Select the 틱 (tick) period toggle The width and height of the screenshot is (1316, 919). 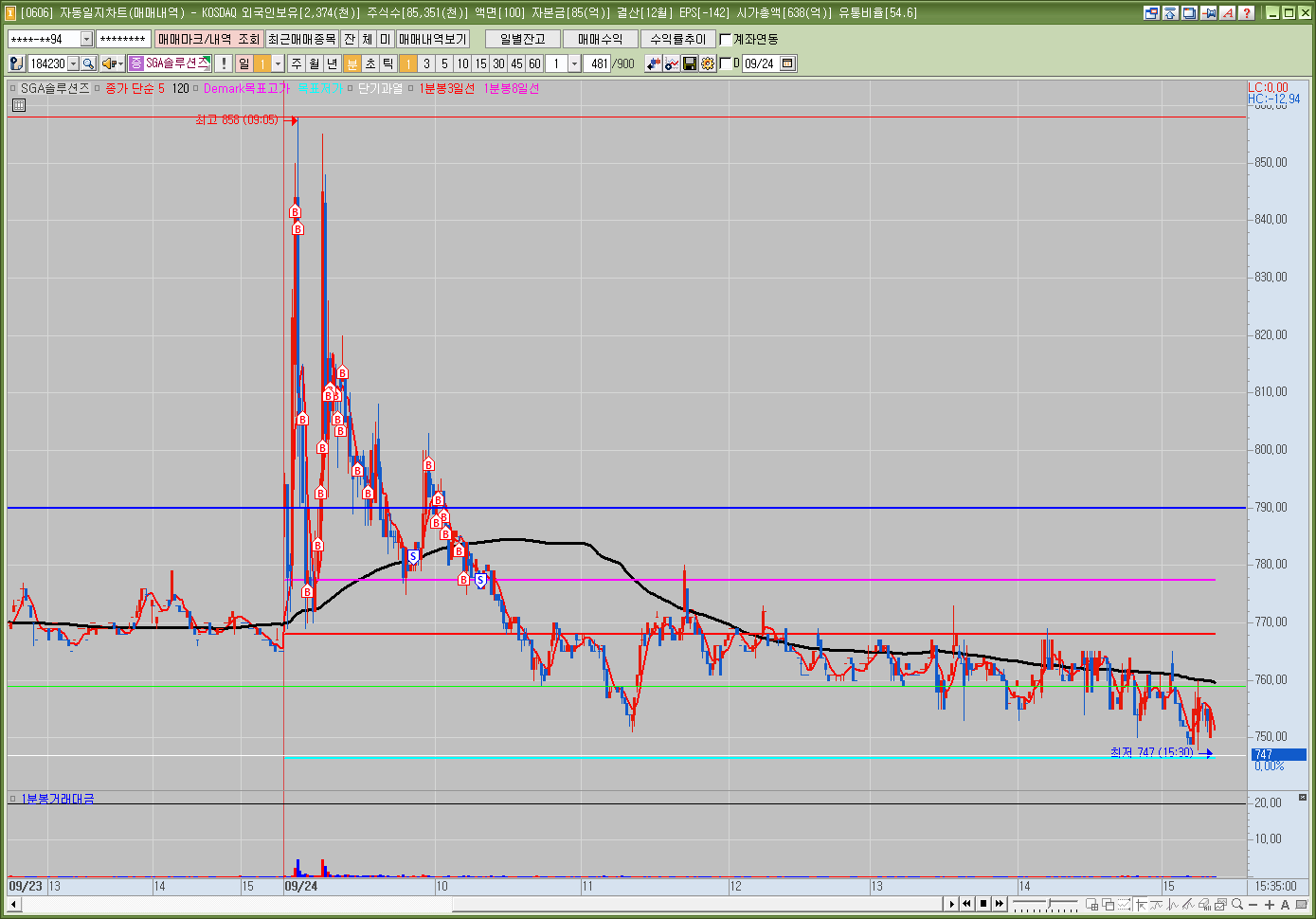pos(388,63)
